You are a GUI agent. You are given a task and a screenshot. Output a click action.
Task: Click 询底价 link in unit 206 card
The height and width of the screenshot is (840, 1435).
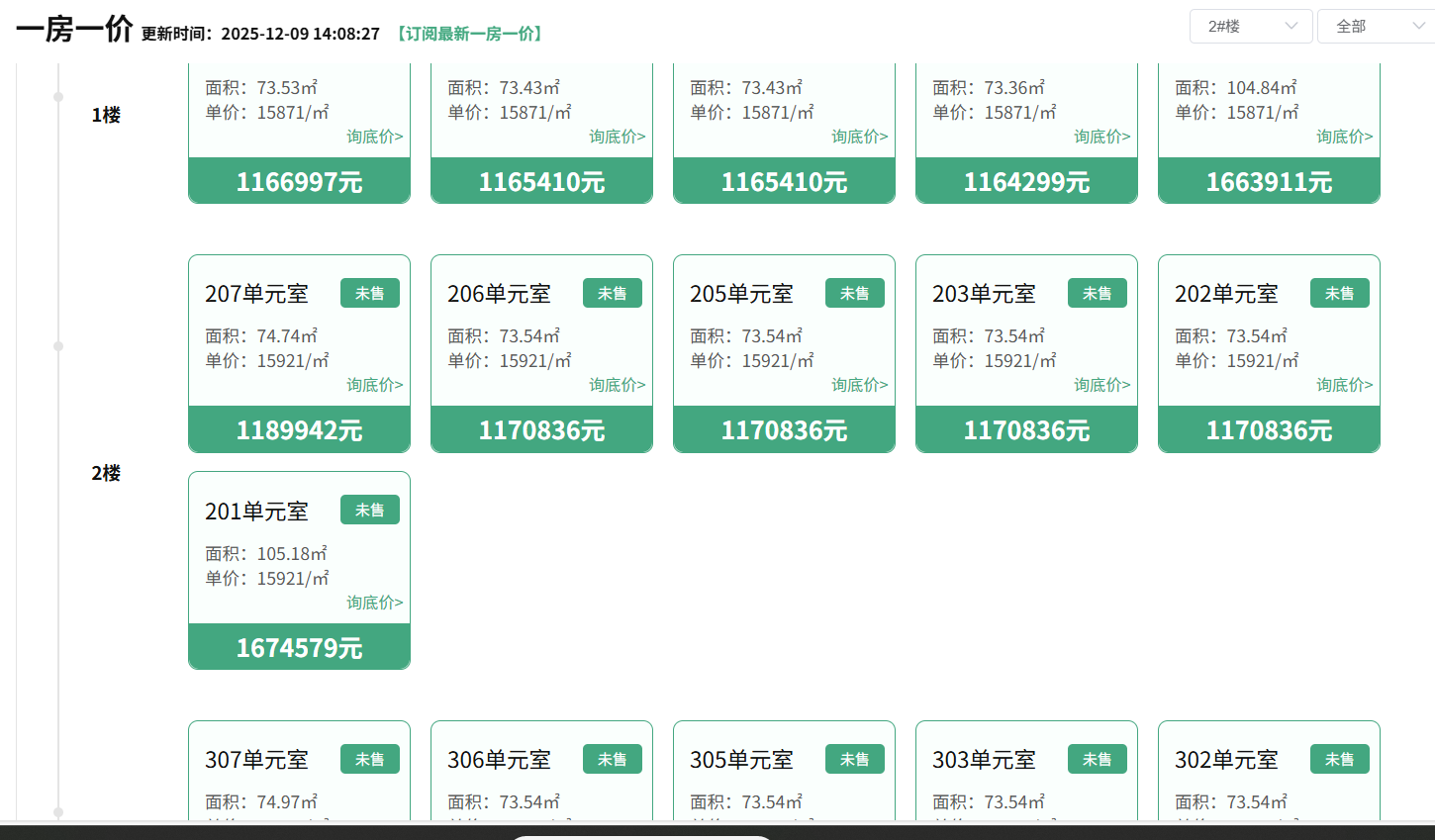pos(617,385)
